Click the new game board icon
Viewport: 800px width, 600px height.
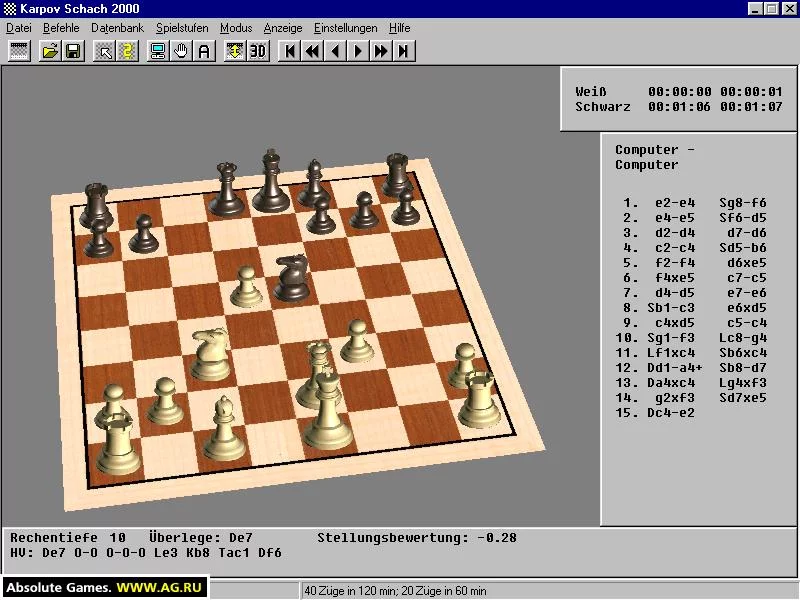pyautogui.click(x=19, y=51)
